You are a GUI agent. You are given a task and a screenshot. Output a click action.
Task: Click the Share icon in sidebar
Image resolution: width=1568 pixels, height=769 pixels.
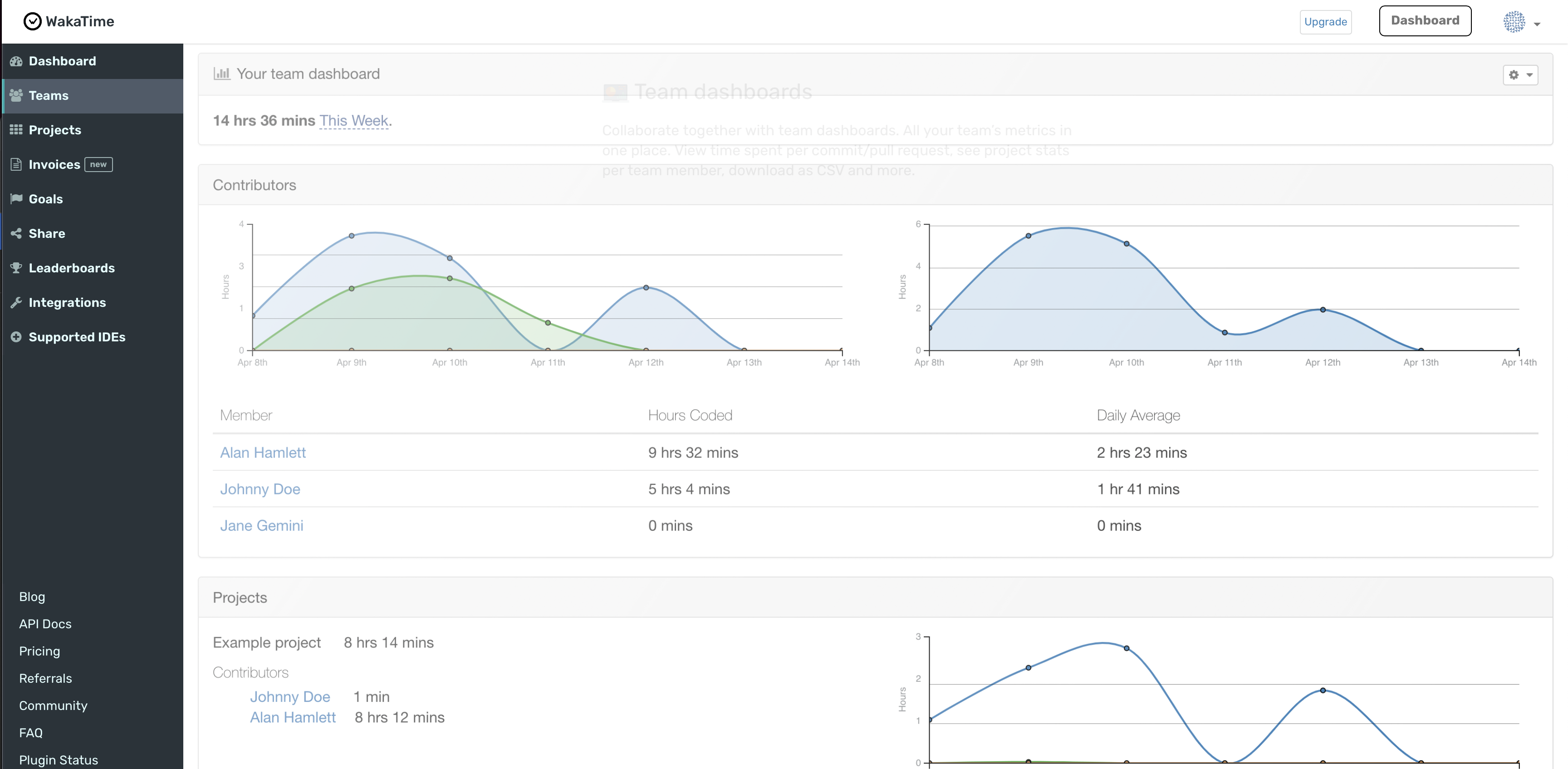pyautogui.click(x=16, y=233)
